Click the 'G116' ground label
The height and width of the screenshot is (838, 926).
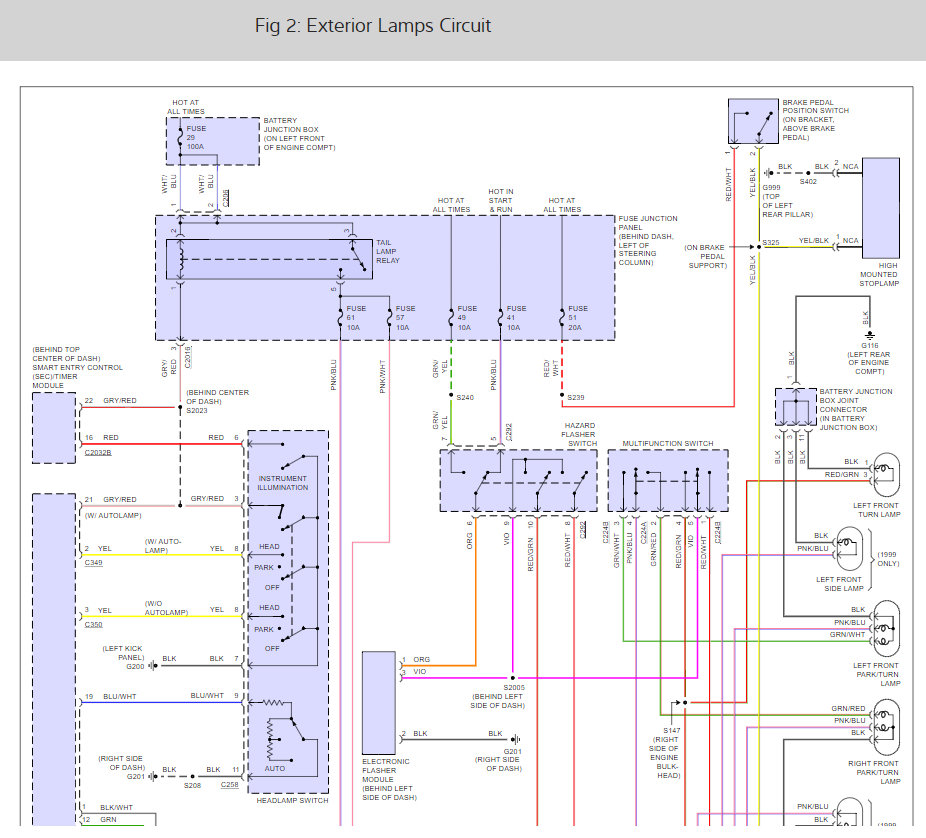point(869,345)
